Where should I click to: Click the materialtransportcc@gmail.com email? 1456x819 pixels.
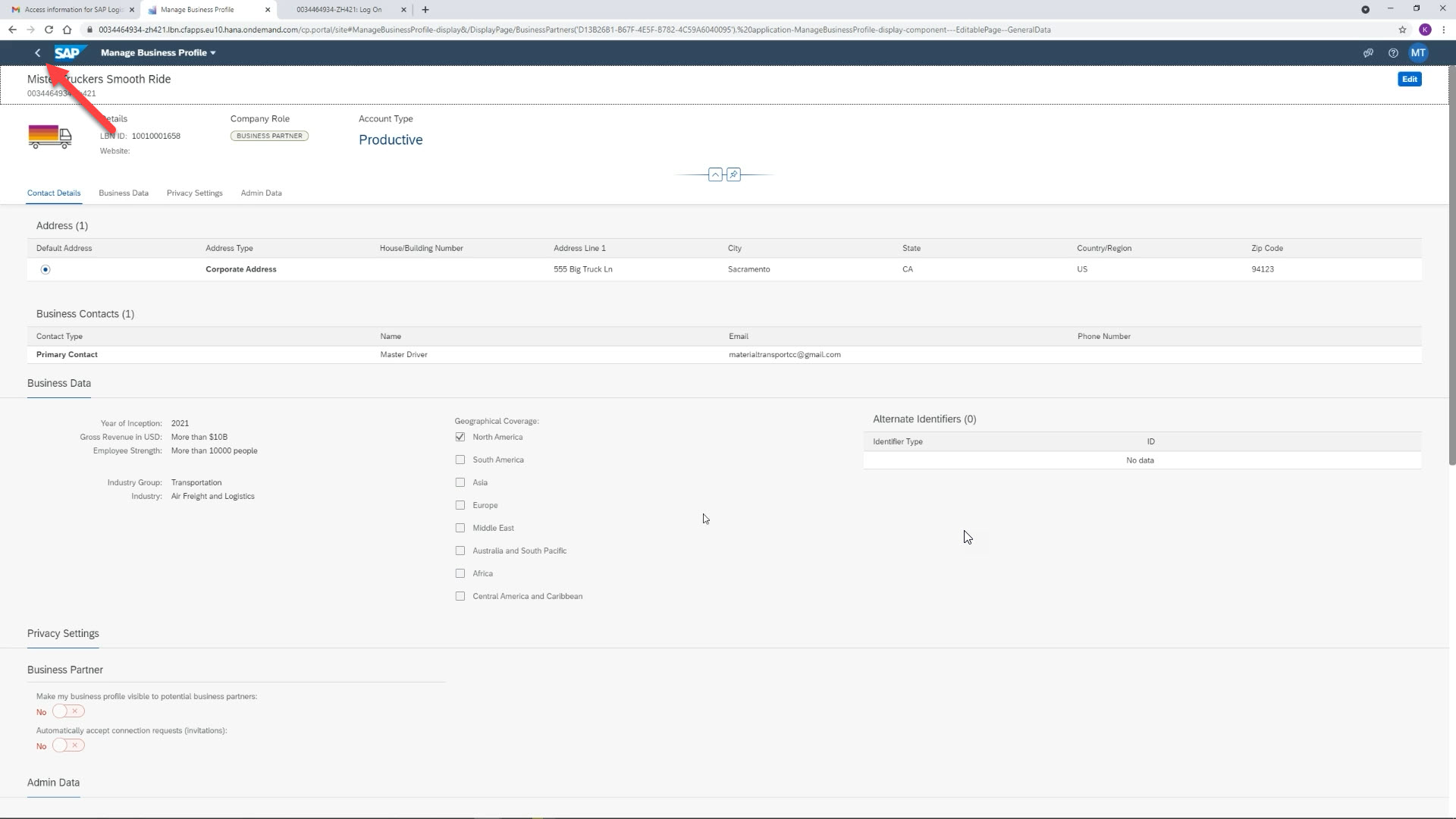coord(785,355)
